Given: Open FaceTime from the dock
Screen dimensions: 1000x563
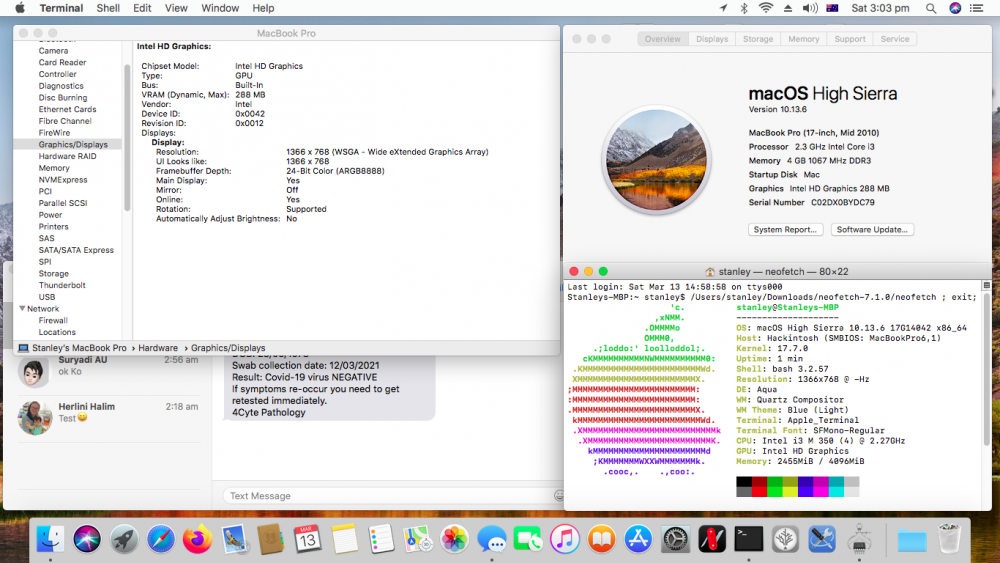Looking at the screenshot, I should tap(528, 539).
